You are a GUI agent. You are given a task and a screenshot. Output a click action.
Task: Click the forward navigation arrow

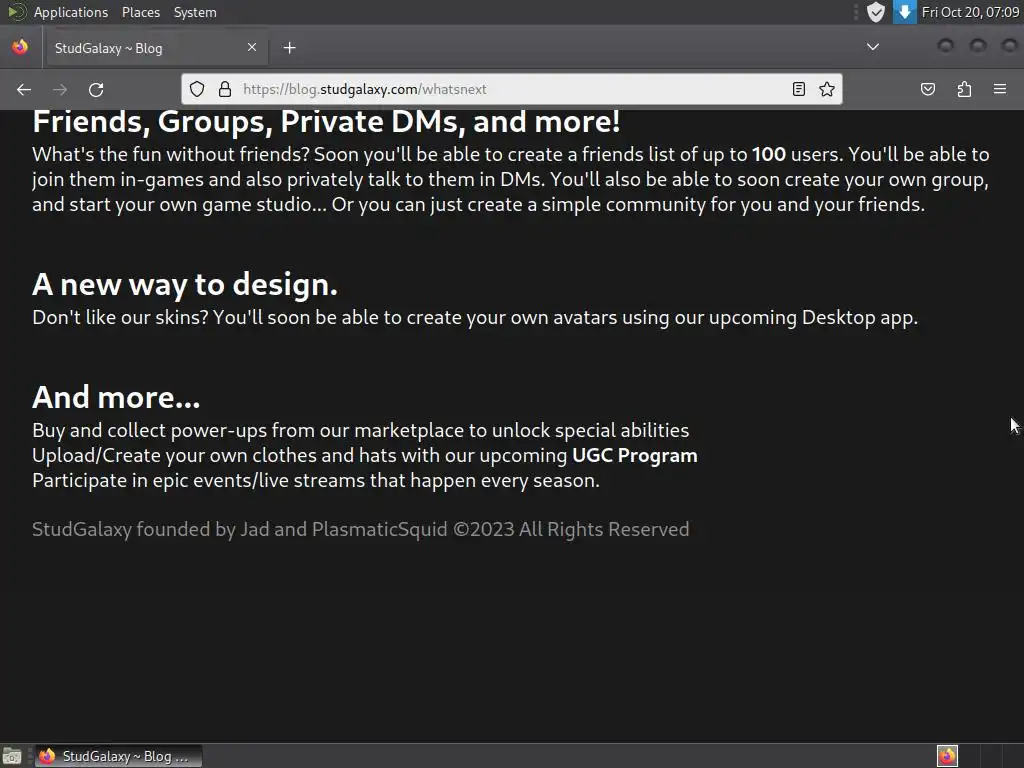pyautogui.click(x=60, y=89)
